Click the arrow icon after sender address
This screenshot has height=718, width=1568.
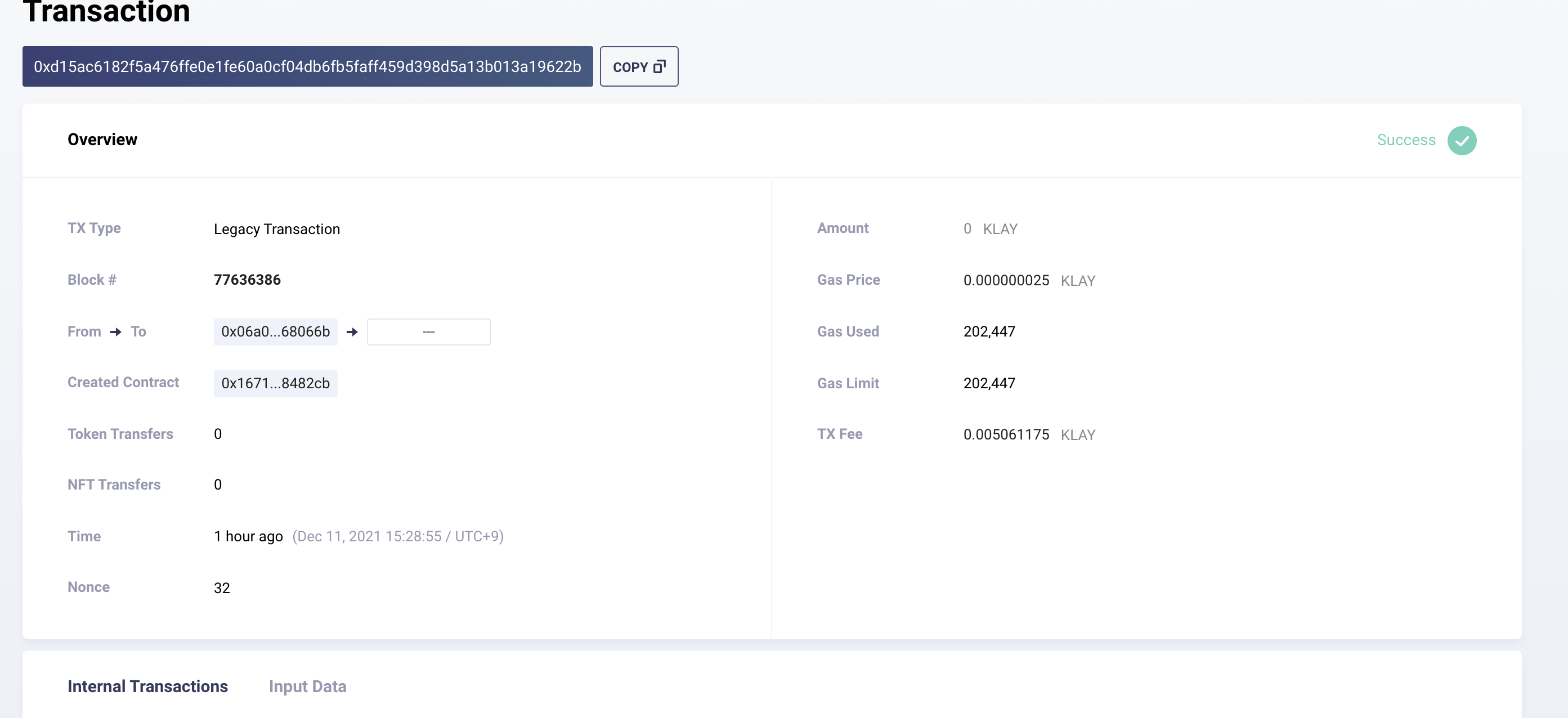tap(352, 331)
